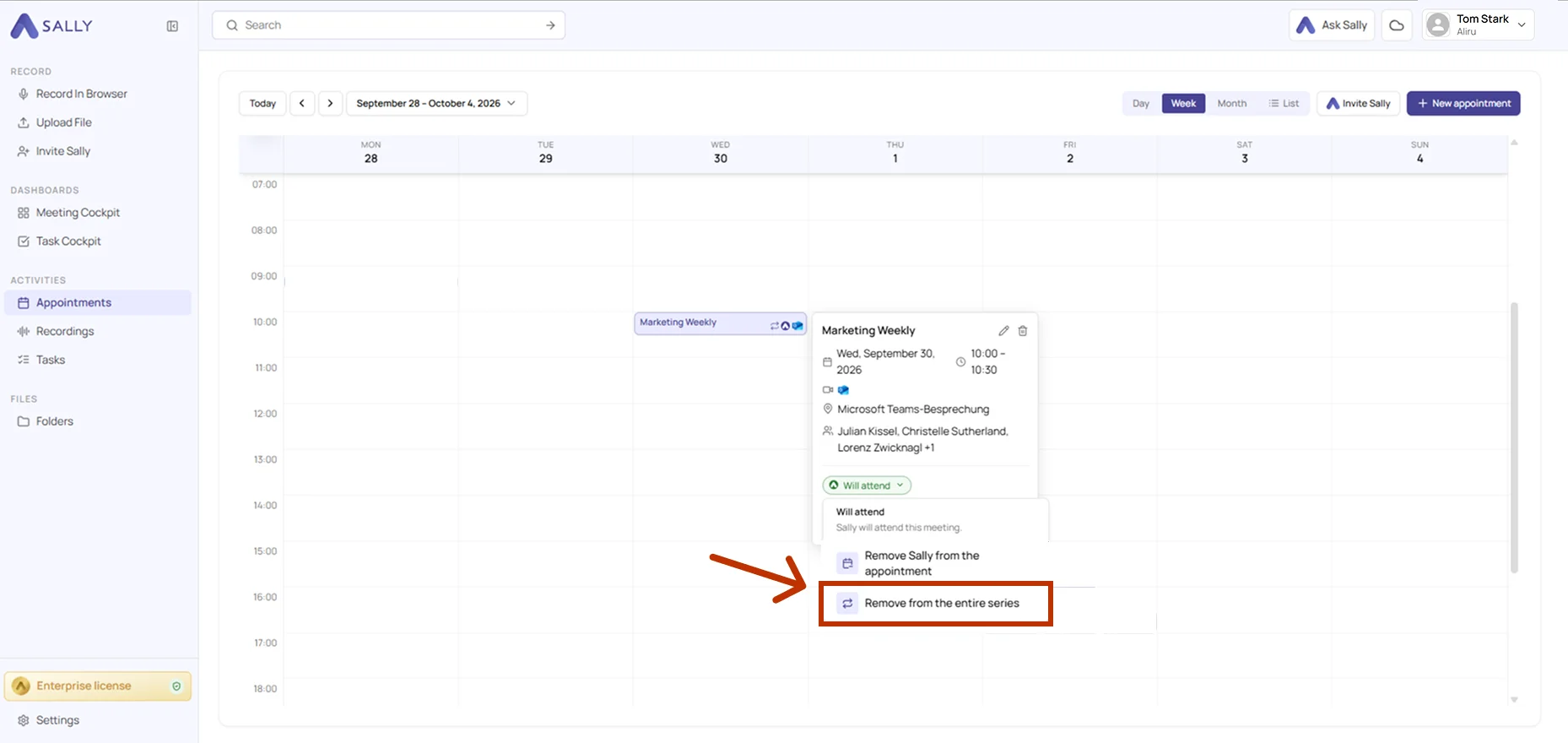This screenshot has width=1568, height=743.
Task: Open the cloud sync icon in the header
Action: click(x=1397, y=25)
